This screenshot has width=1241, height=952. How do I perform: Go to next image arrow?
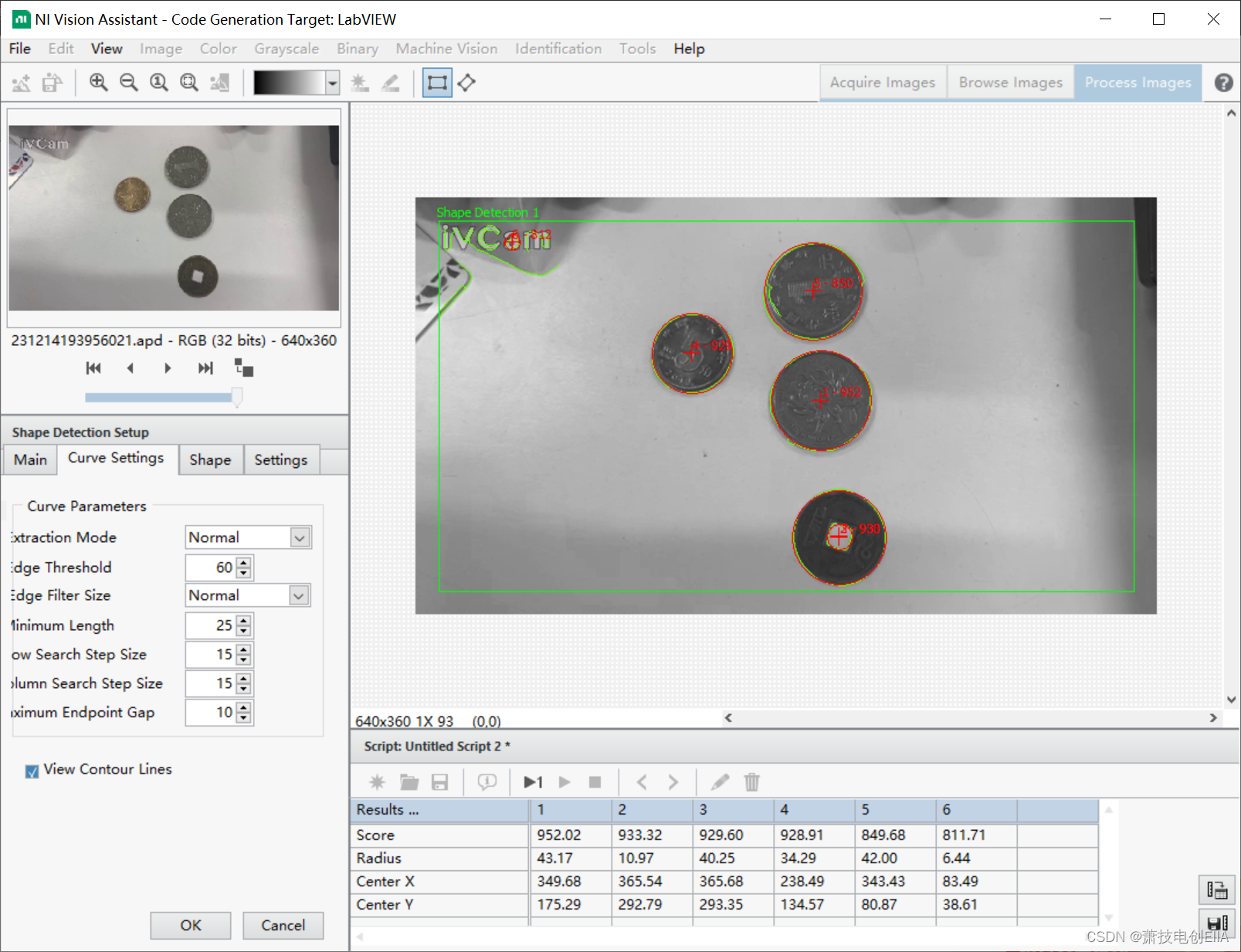click(168, 368)
